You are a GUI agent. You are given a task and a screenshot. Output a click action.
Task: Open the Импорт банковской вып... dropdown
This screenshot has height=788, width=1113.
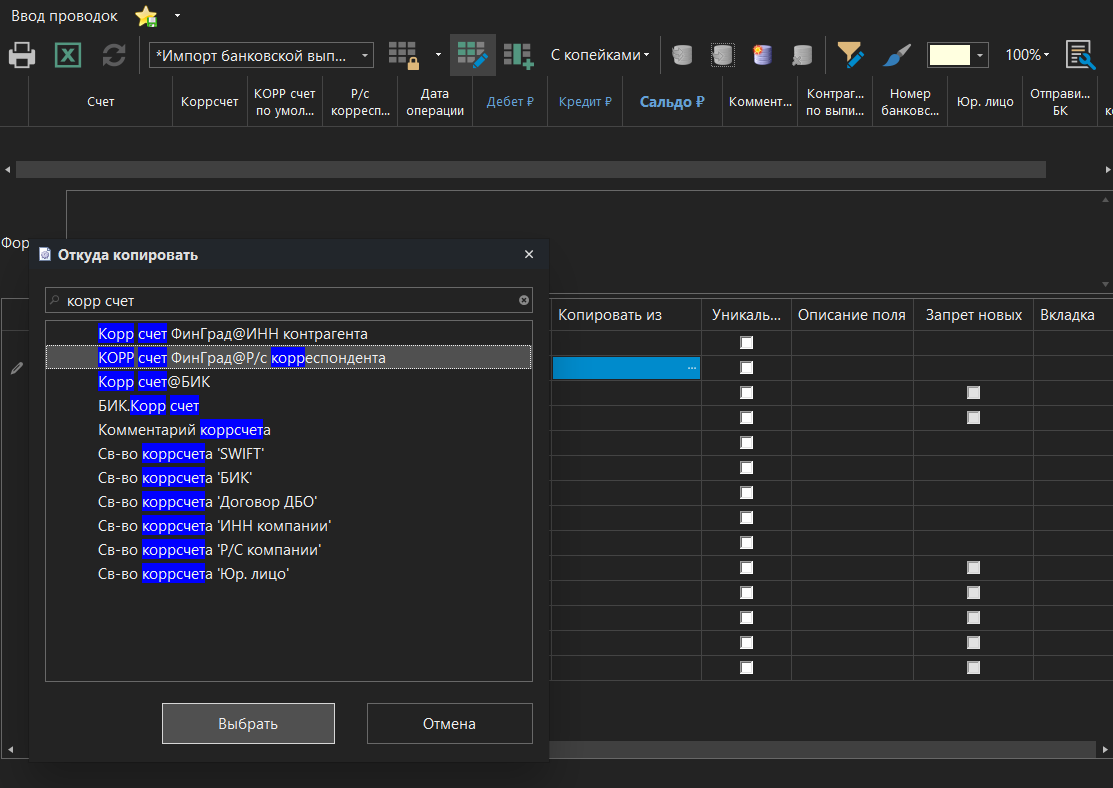(261, 55)
